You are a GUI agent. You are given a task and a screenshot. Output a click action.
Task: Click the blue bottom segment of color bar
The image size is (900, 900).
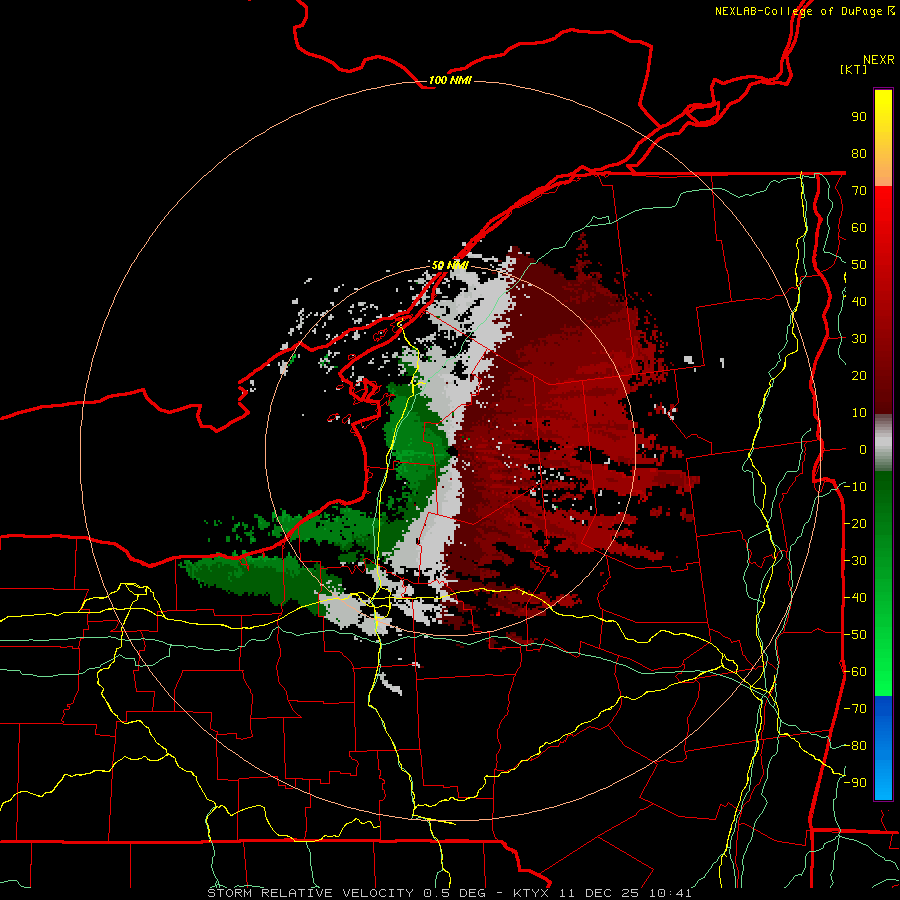click(883, 748)
